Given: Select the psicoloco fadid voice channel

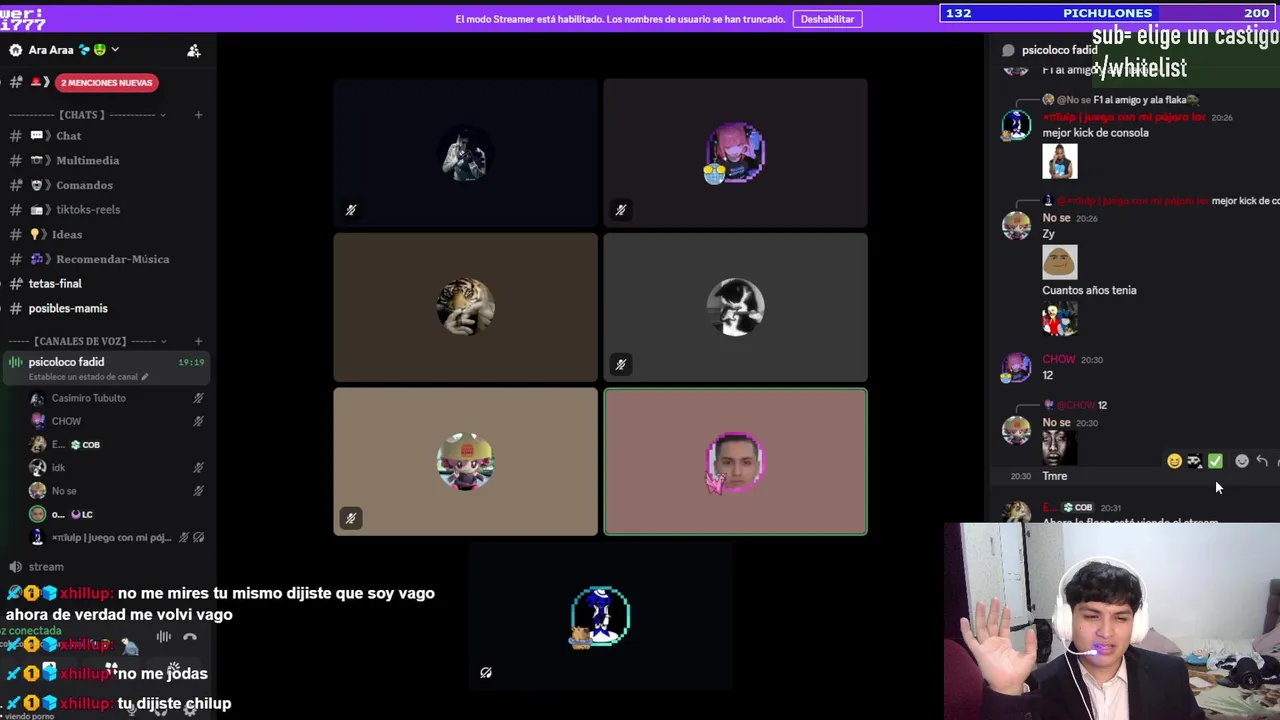Looking at the screenshot, I should (105, 369).
